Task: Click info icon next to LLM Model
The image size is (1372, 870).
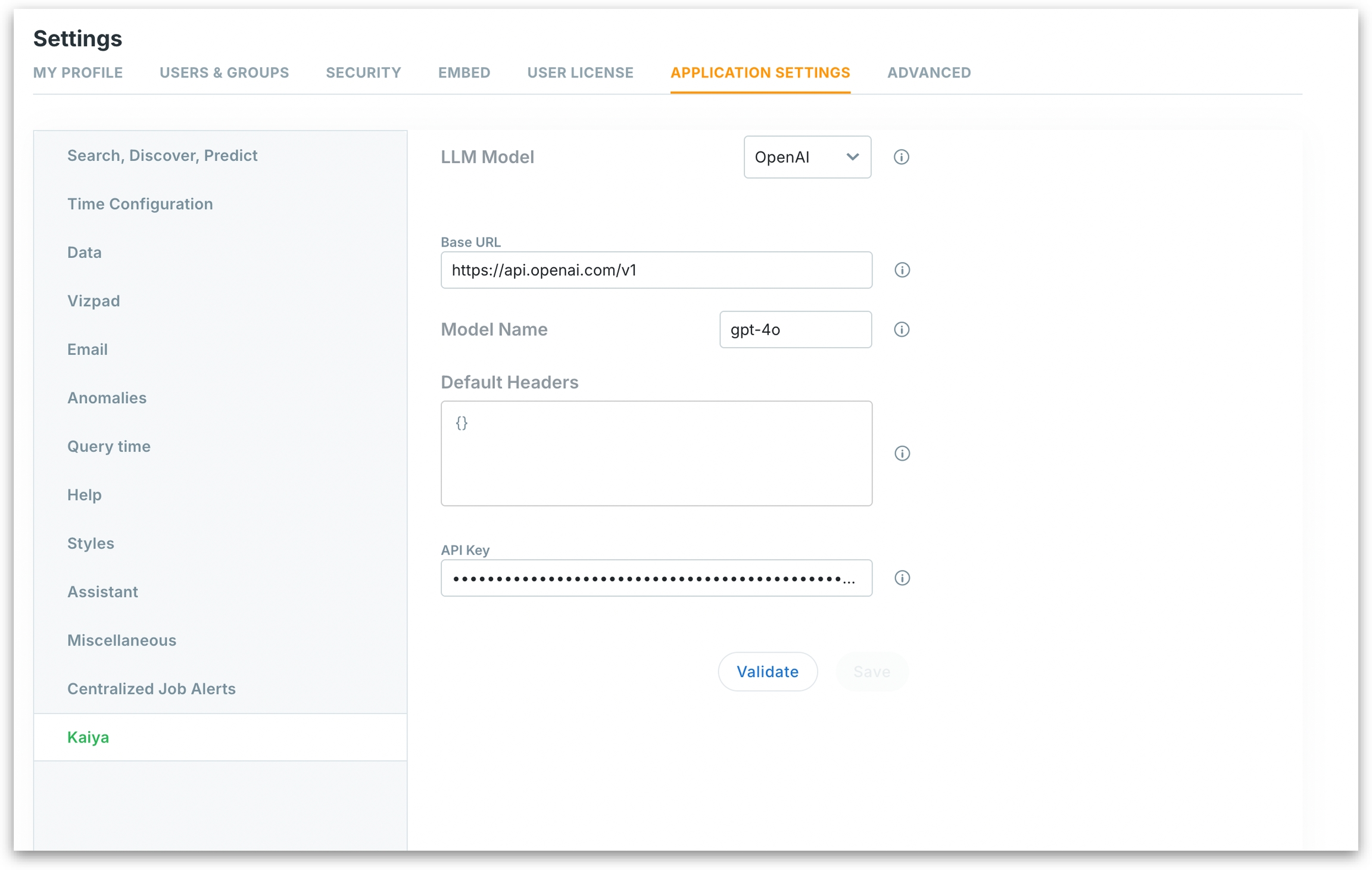Action: (901, 157)
